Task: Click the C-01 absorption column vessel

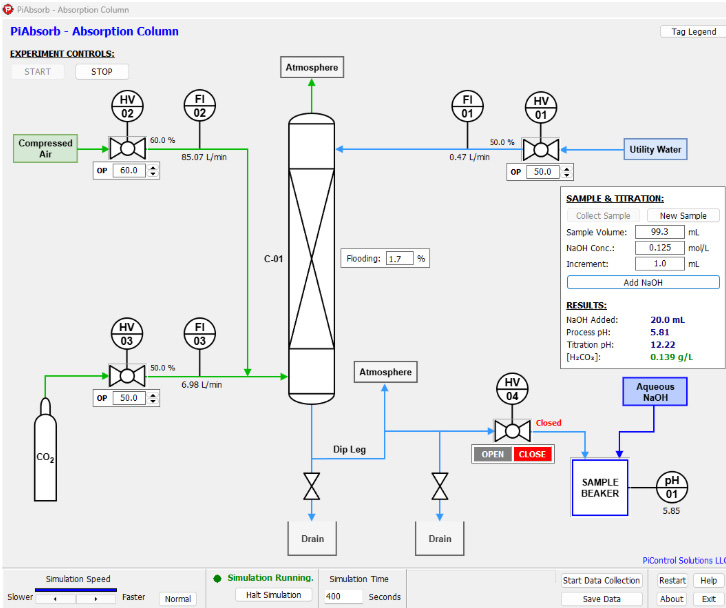Action: click(x=312, y=259)
